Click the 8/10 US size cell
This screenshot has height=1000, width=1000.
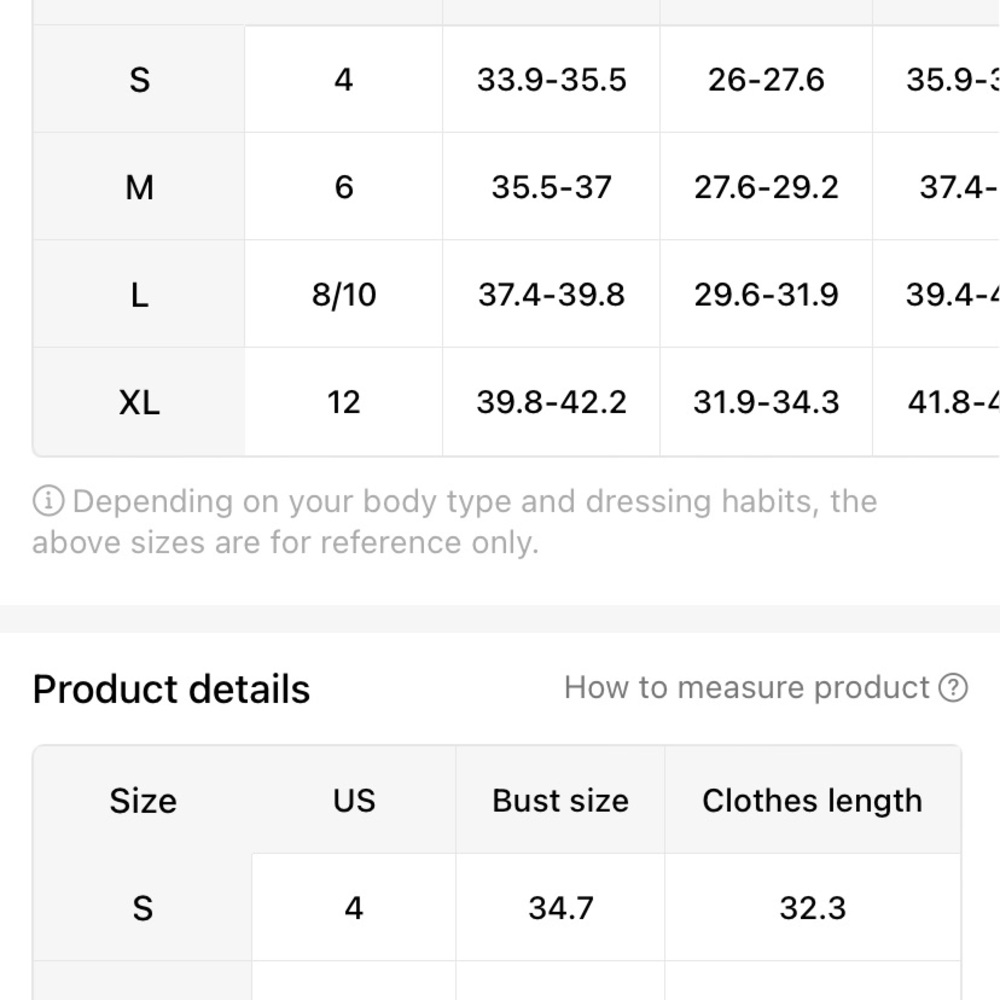point(344,295)
